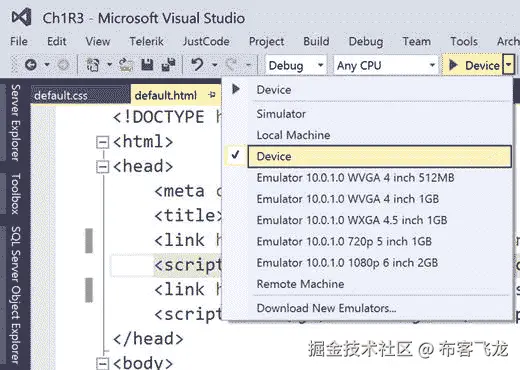Open the View menu
This screenshot has width=520, height=370.
pos(98,41)
